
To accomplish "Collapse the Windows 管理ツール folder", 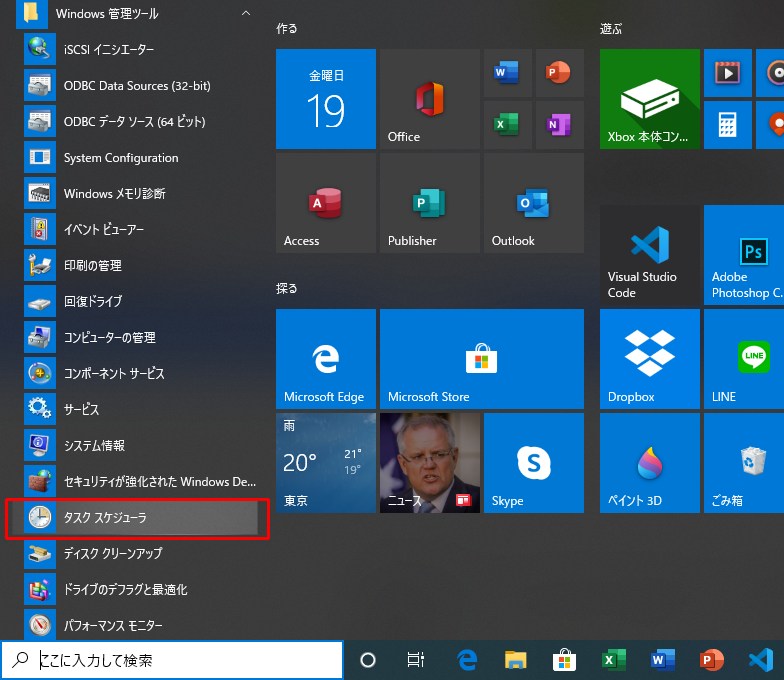I will (246, 14).
